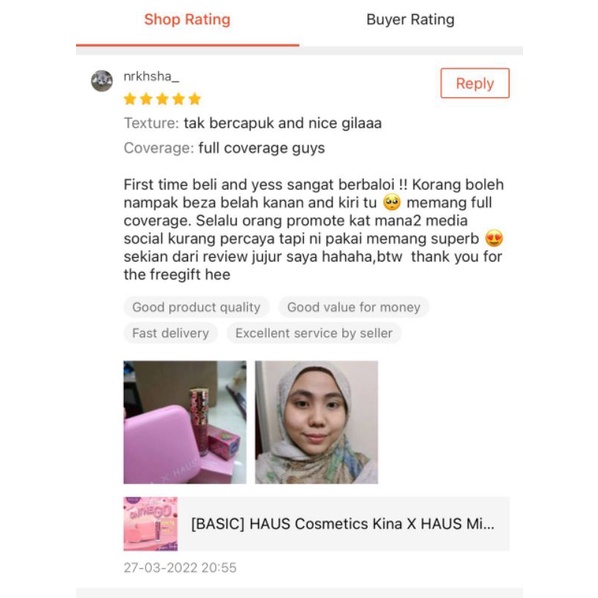Click the review timestamp 27-03-2022 20:55
This screenshot has height=598, width=598.
[180, 567]
